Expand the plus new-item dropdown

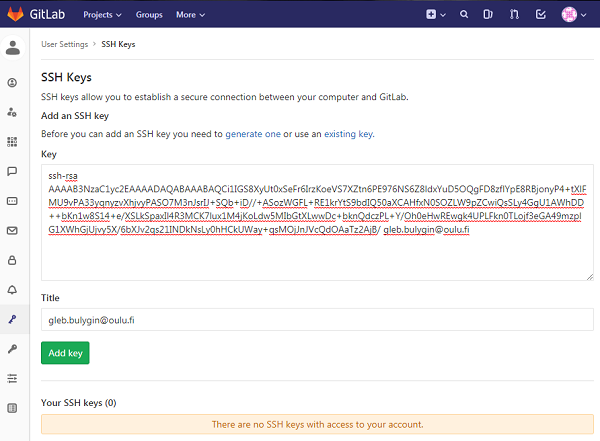coord(433,15)
